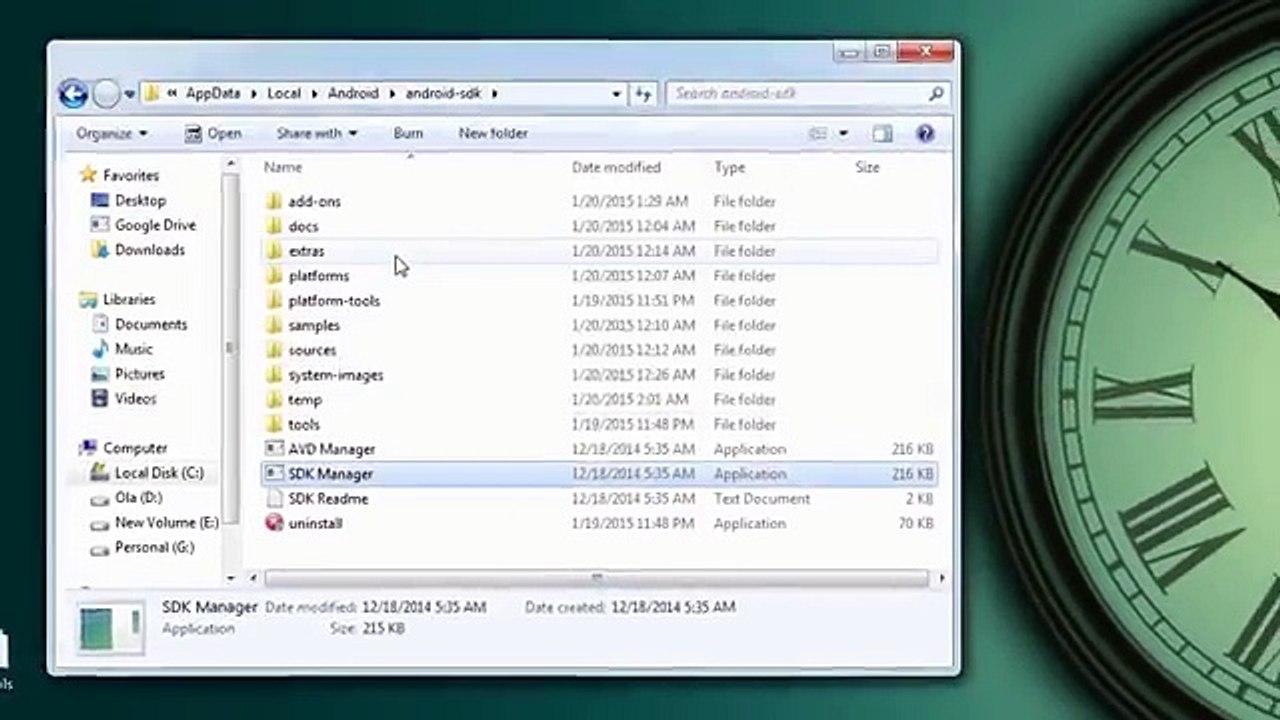
Task: Click the 1/20/2015 2:01 AM date of temp
Action: pos(632,399)
